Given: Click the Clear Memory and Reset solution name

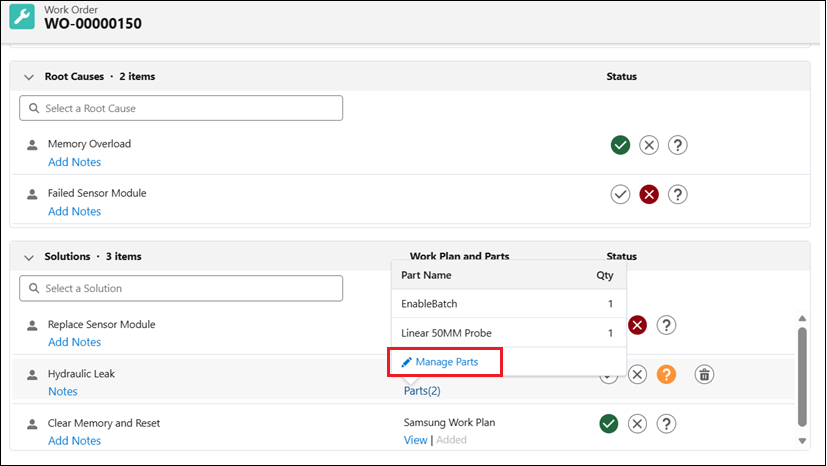Looking at the screenshot, I should [104, 423].
